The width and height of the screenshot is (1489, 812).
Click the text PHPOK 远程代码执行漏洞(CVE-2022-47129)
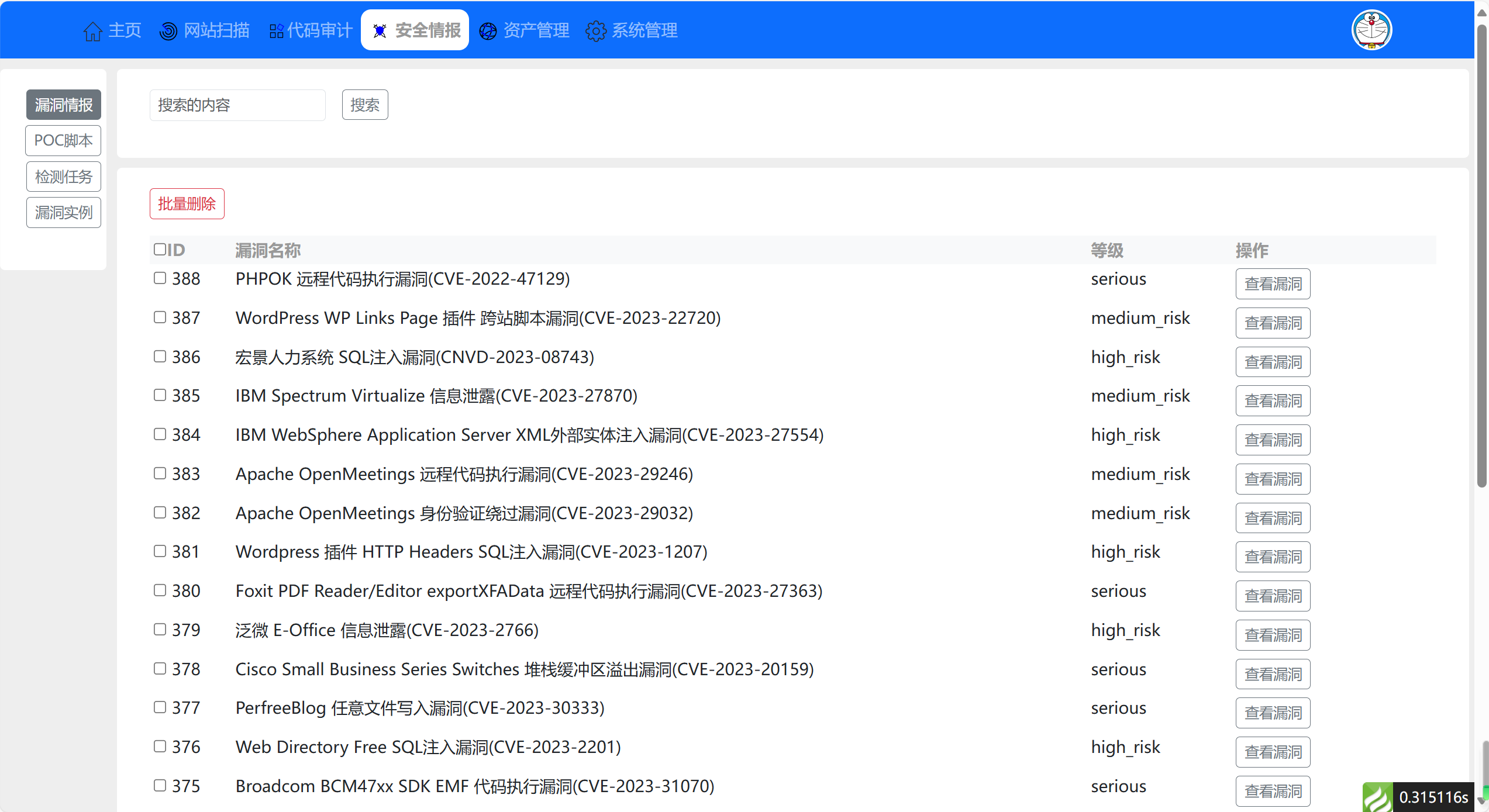pyautogui.click(x=402, y=279)
